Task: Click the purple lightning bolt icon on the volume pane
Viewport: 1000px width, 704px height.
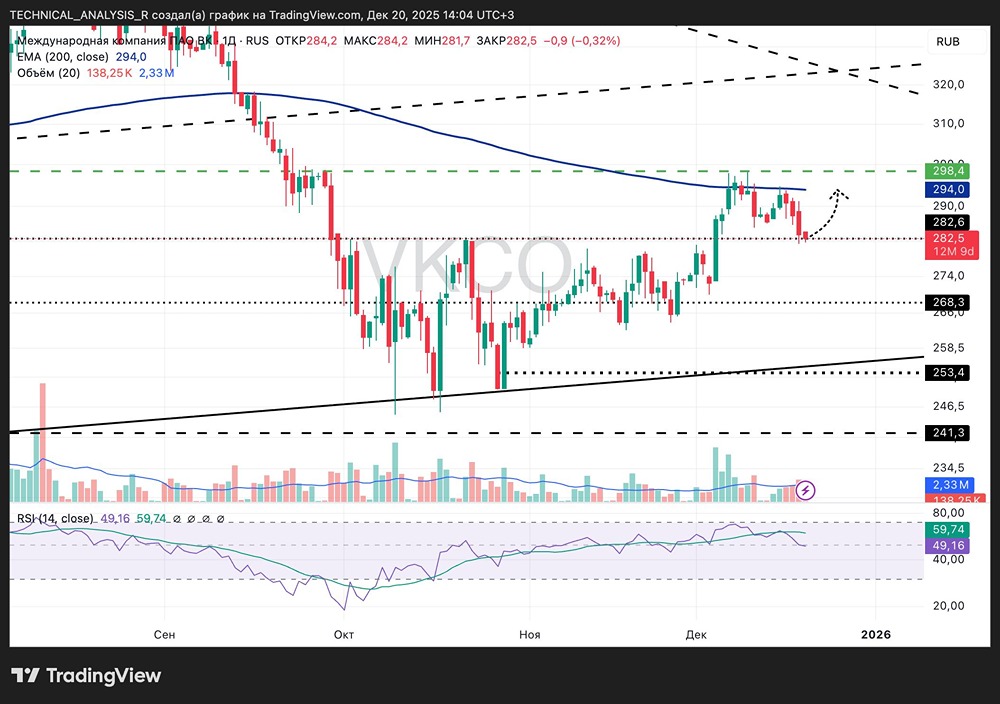Action: click(x=805, y=490)
